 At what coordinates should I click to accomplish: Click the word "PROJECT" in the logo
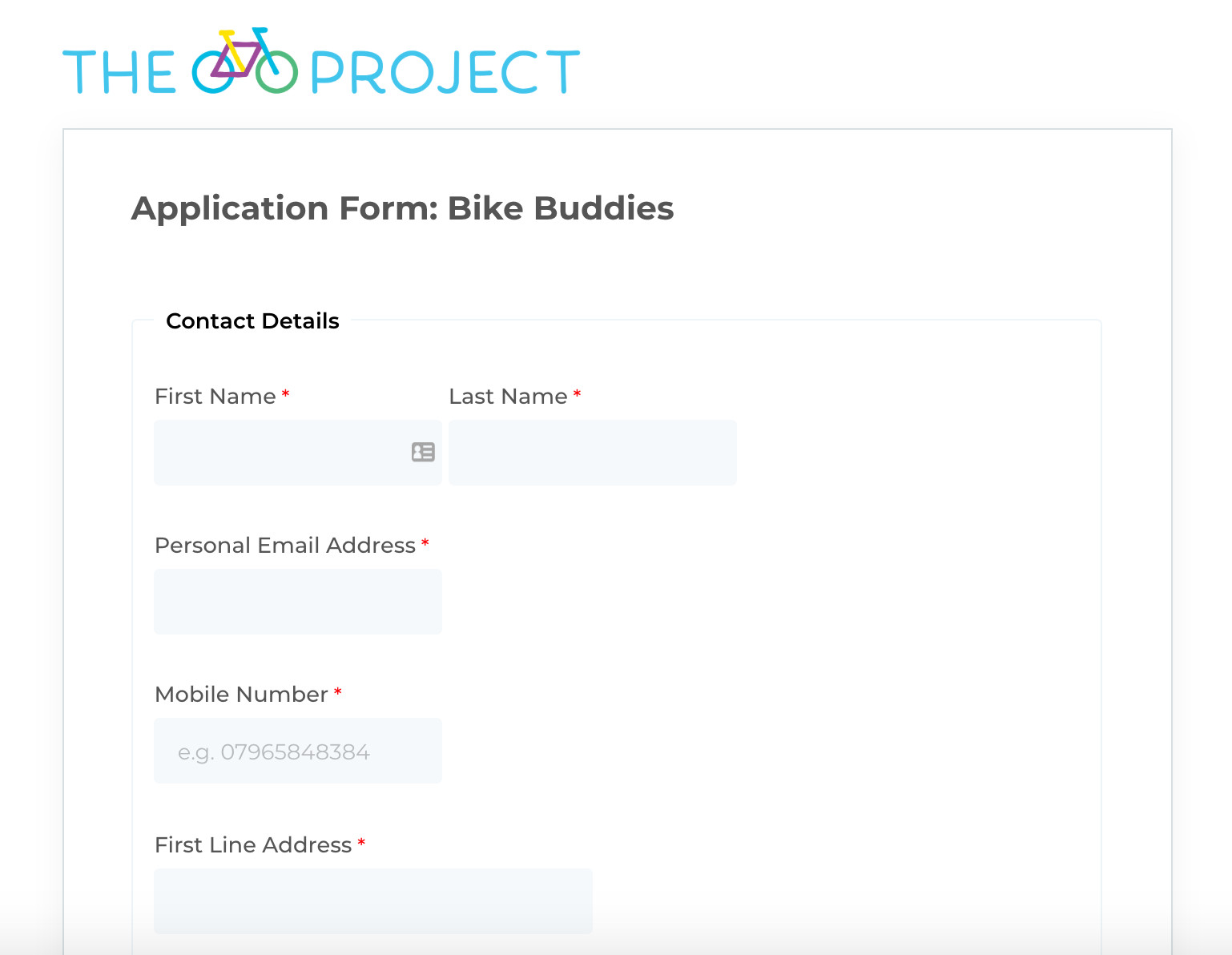(445, 72)
